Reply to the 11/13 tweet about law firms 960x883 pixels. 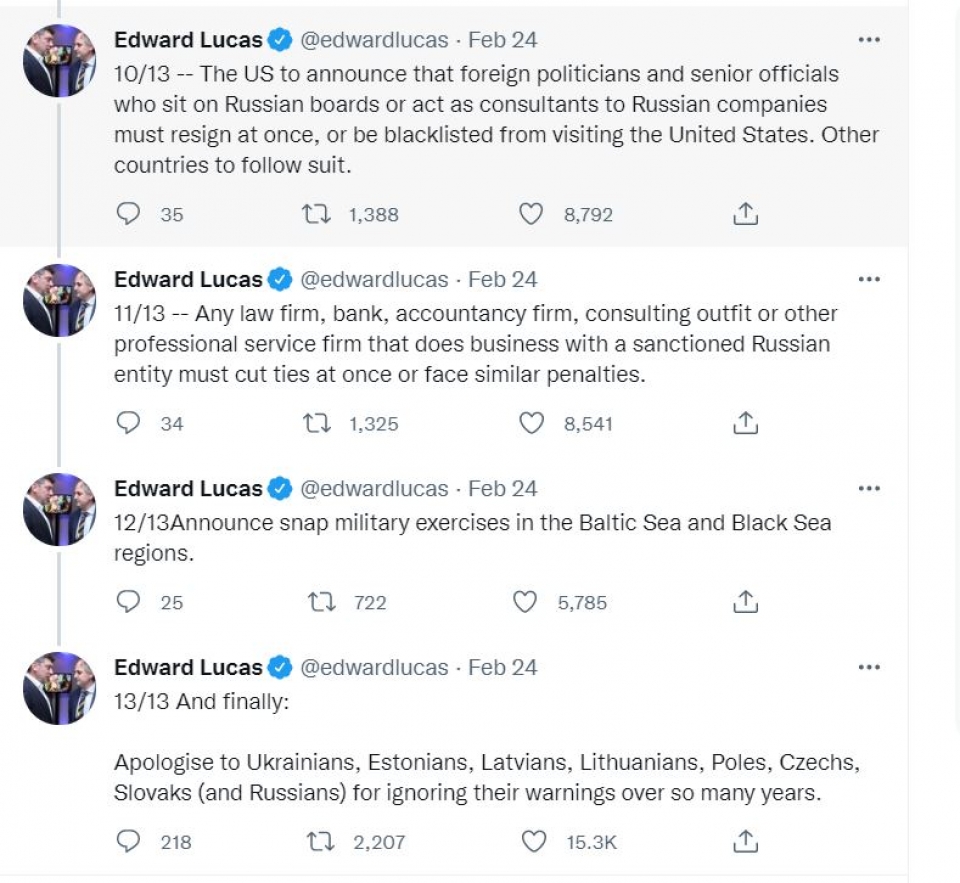click(x=128, y=423)
